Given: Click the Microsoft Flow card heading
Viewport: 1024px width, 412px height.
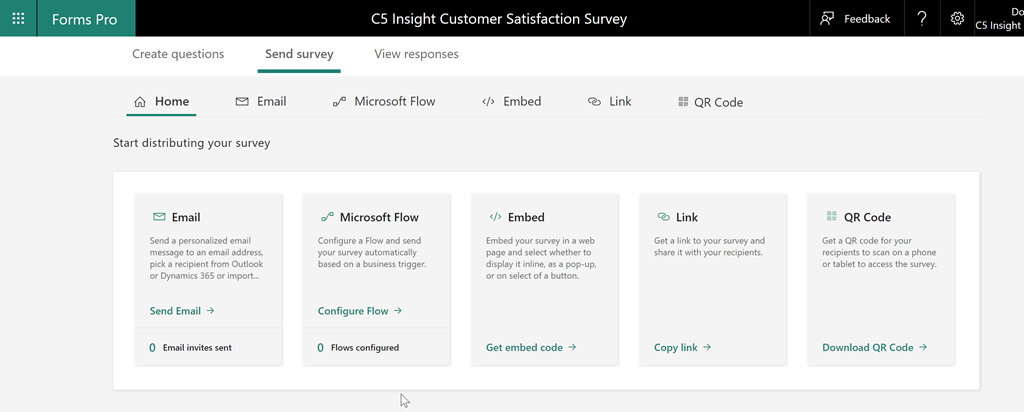Looking at the screenshot, I should (x=379, y=217).
